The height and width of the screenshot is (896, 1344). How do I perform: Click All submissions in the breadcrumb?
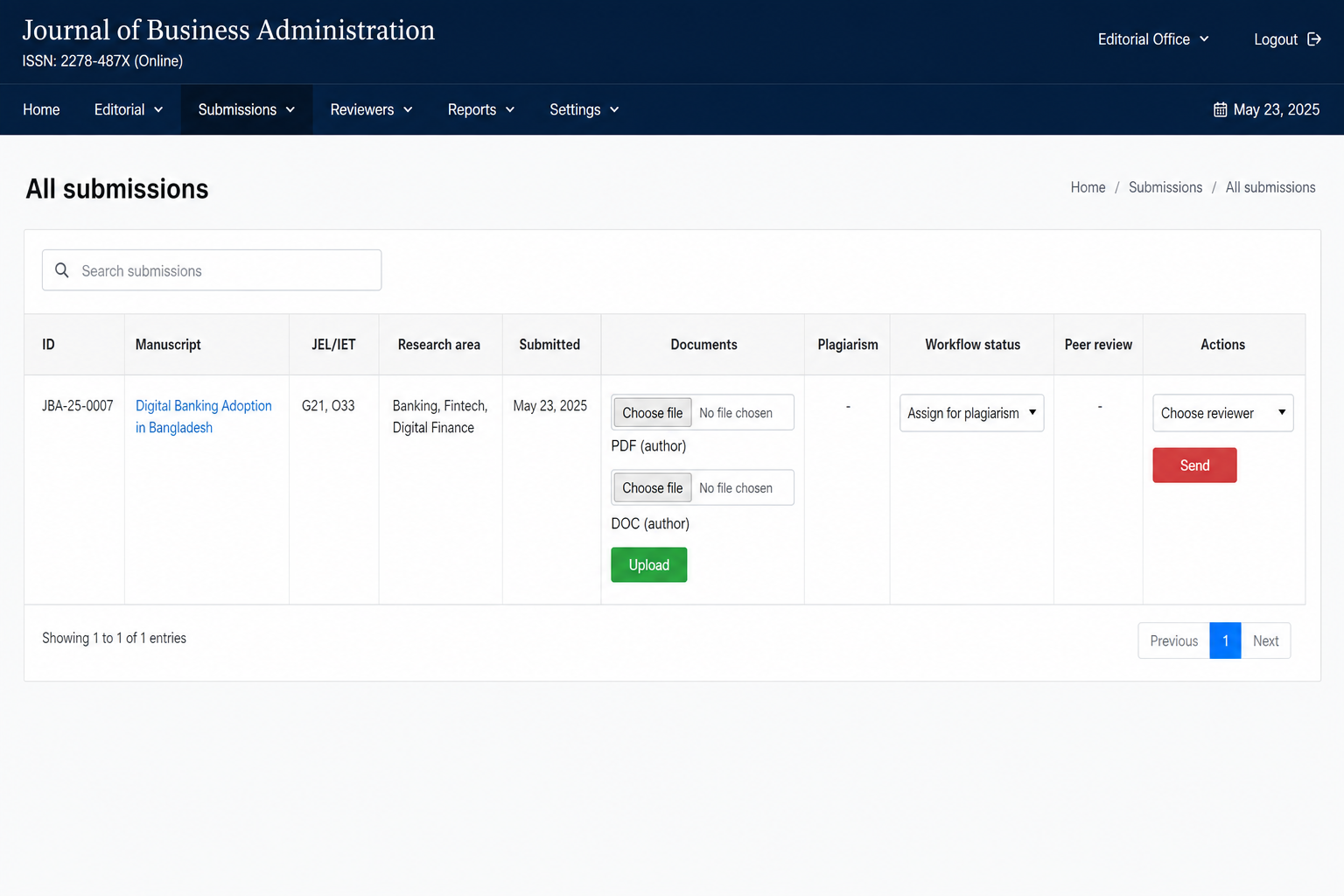click(x=1270, y=187)
